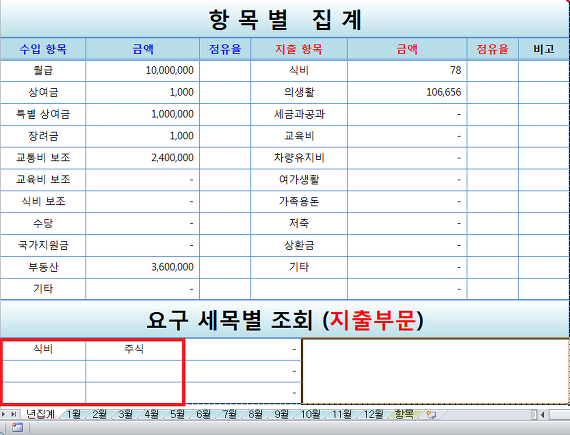The image size is (570, 435).
Task: Select the 세금과공과 cell
Action: click(x=299, y=114)
